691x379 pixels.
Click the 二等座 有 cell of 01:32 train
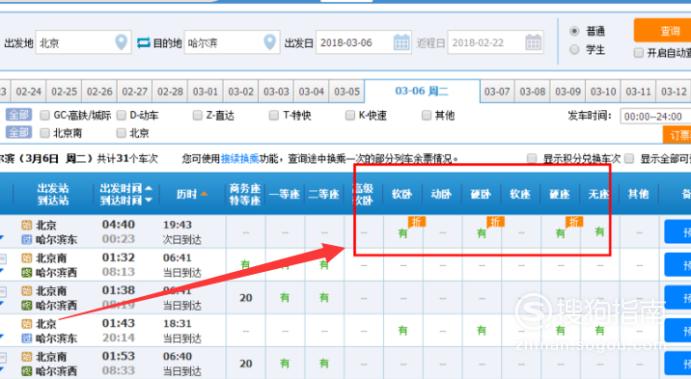coord(324,264)
